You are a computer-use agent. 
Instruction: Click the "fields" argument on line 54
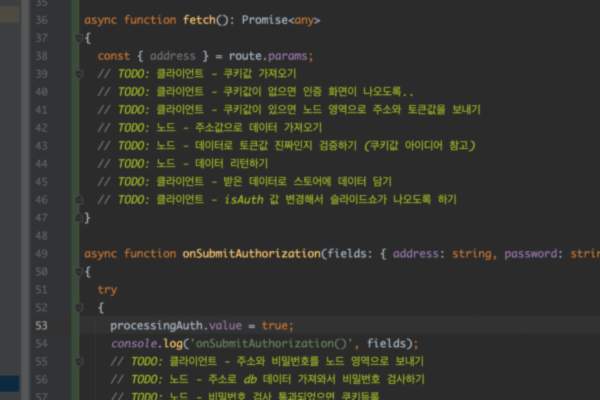(x=386, y=344)
